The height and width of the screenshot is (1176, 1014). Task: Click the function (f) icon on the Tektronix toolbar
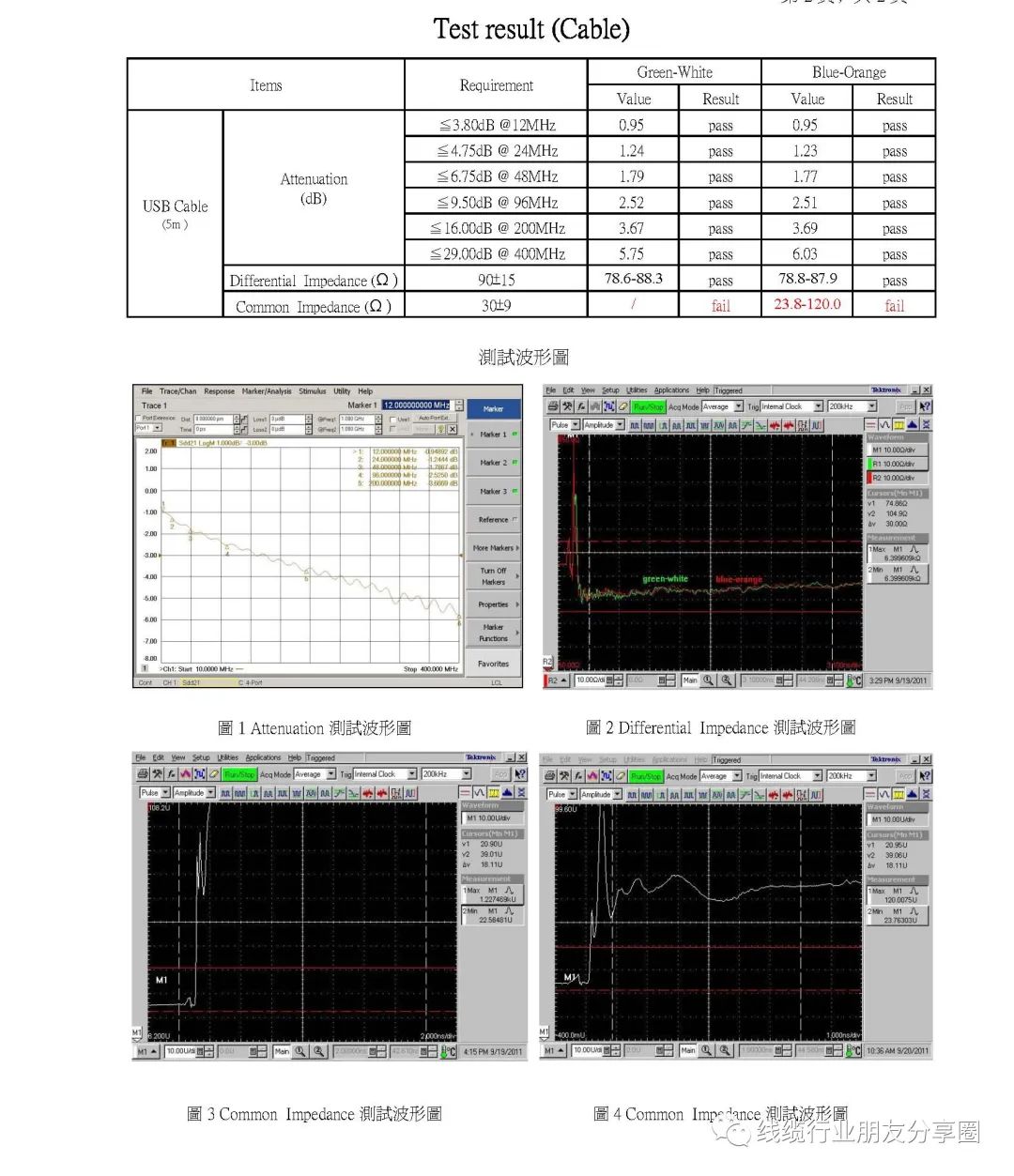click(x=580, y=406)
